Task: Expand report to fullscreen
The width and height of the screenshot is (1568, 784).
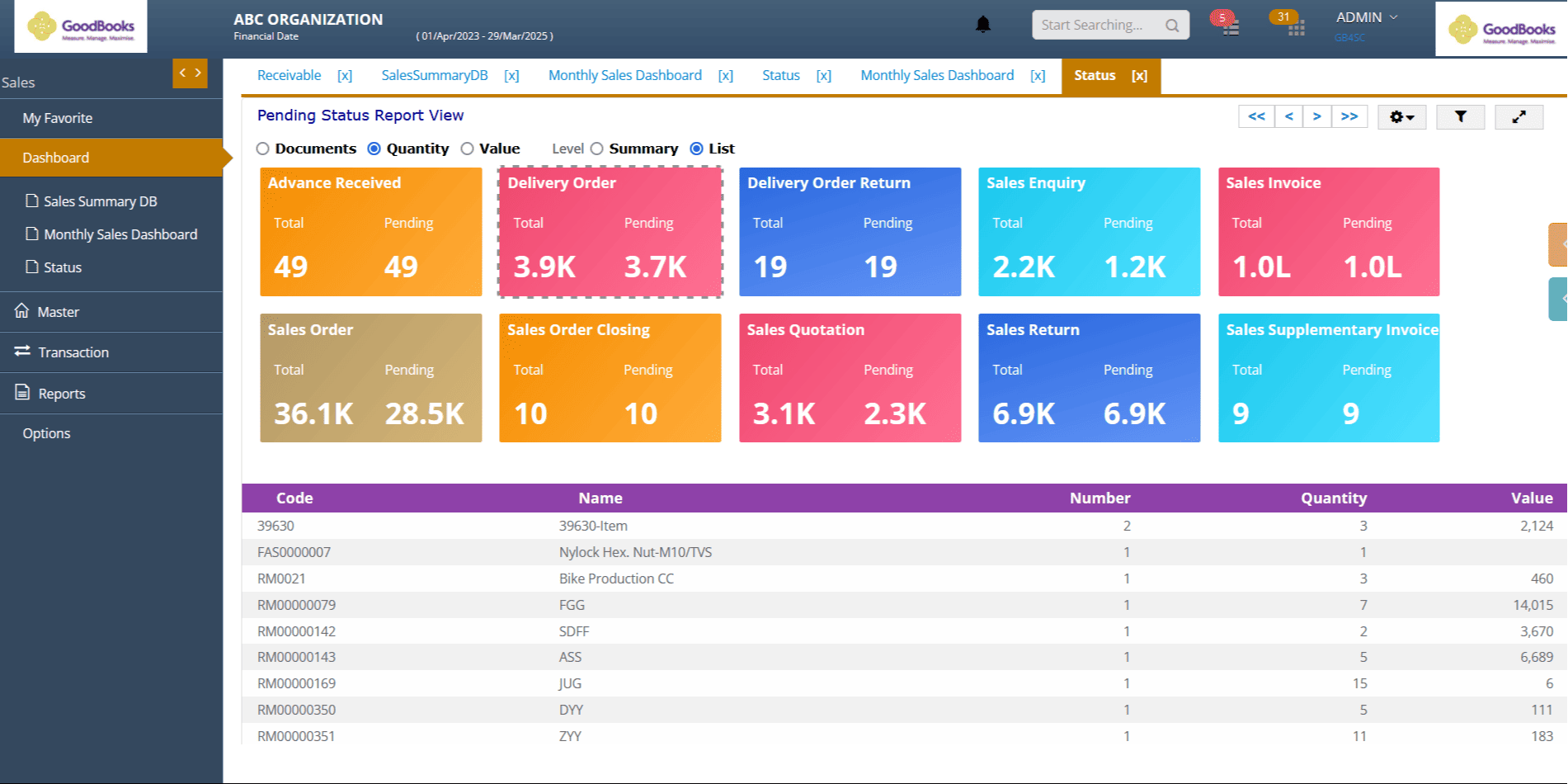Action: pos(1519,117)
